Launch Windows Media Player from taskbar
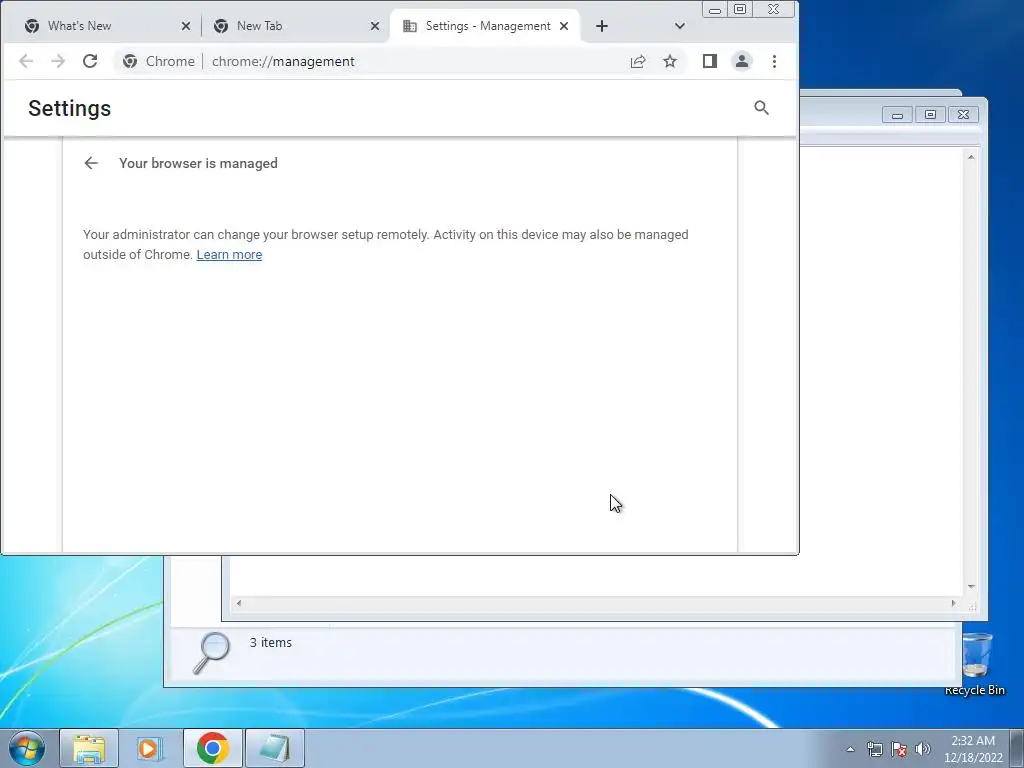Screen dimensions: 1024x768 pyautogui.click(x=150, y=748)
